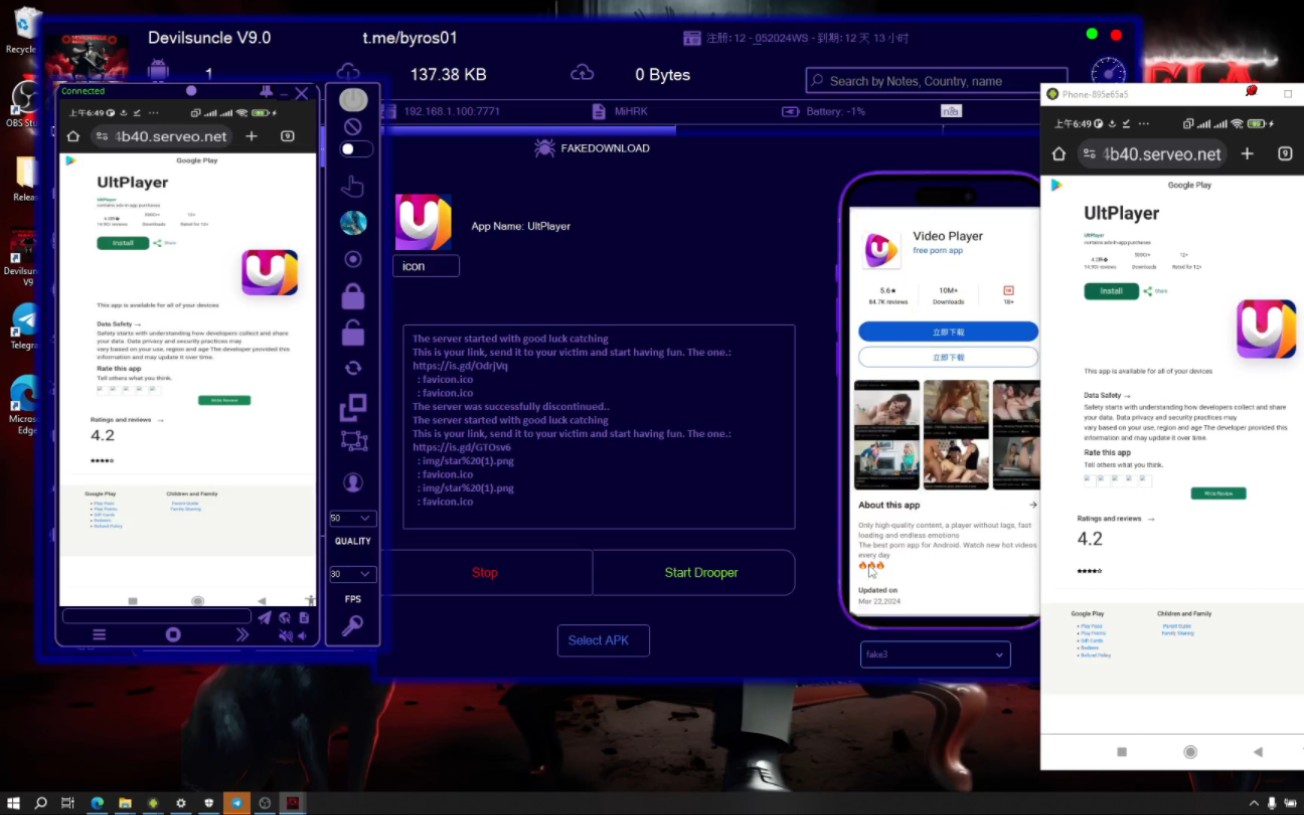The width and height of the screenshot is (1304, 815).
Task: Click the overlapping squares copy icon
Action: click(353, 406)
